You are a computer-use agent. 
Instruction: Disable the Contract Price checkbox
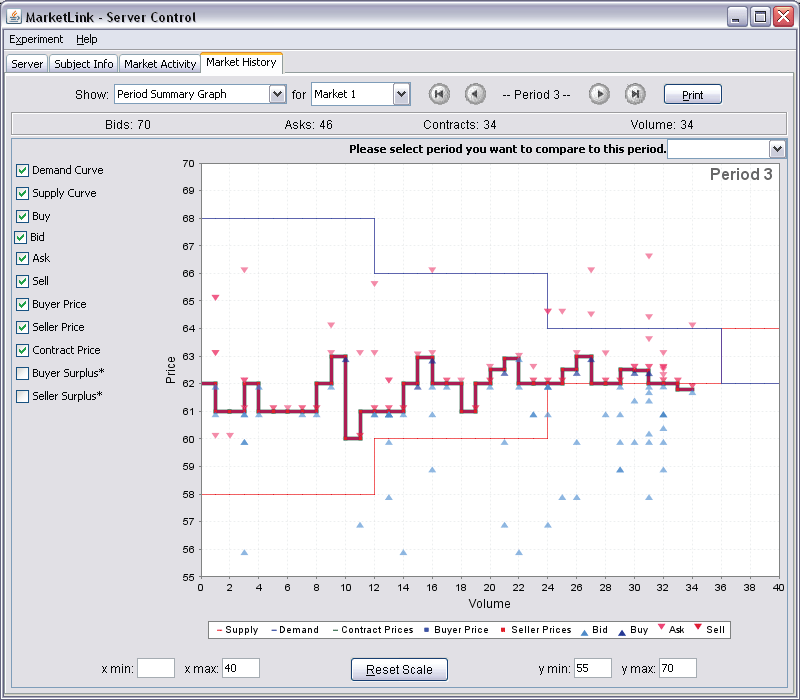point(22,351)
